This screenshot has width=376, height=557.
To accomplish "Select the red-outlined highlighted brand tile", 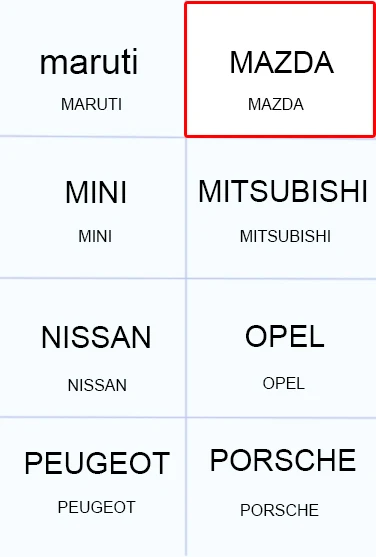I will pos(280,69).
